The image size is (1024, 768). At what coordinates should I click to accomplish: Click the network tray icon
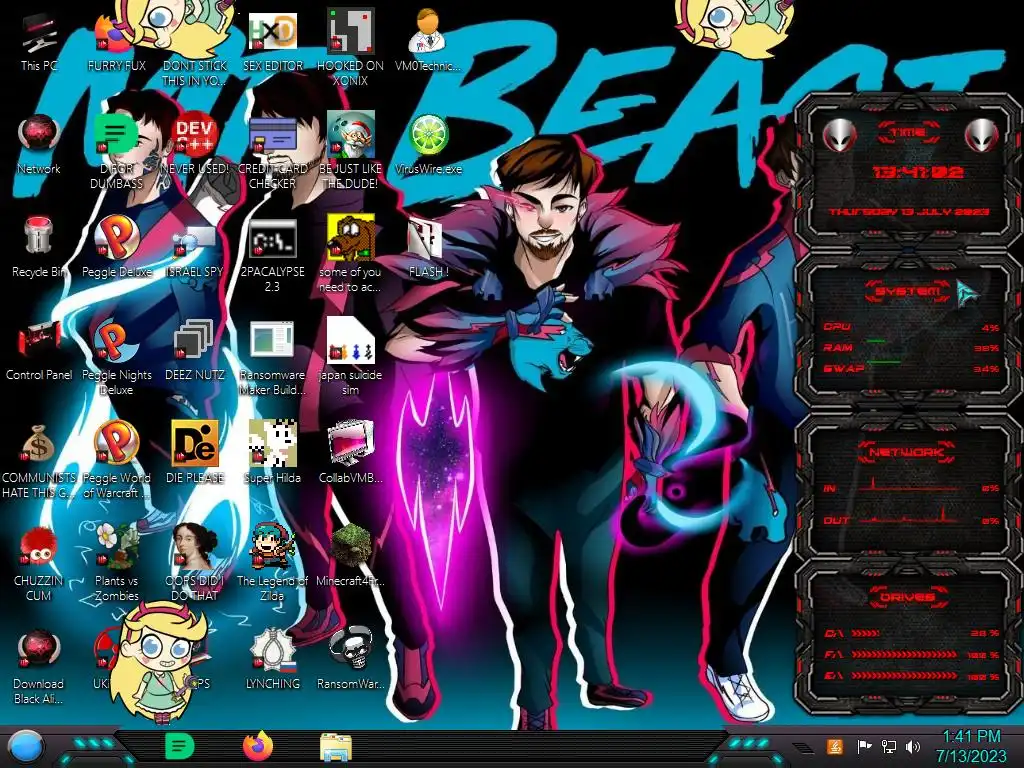click(x=888, y=746)
